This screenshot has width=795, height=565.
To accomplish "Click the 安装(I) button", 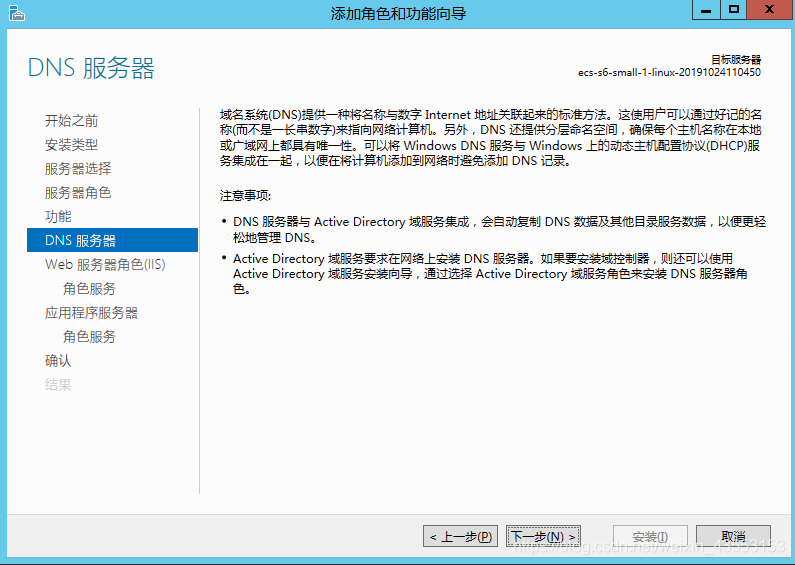I will (x=649, y=537).
